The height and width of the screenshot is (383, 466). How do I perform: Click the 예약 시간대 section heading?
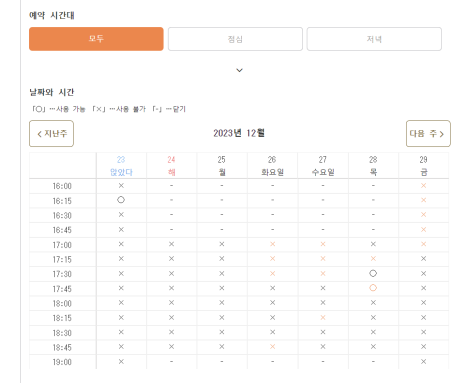pos(52,15)
